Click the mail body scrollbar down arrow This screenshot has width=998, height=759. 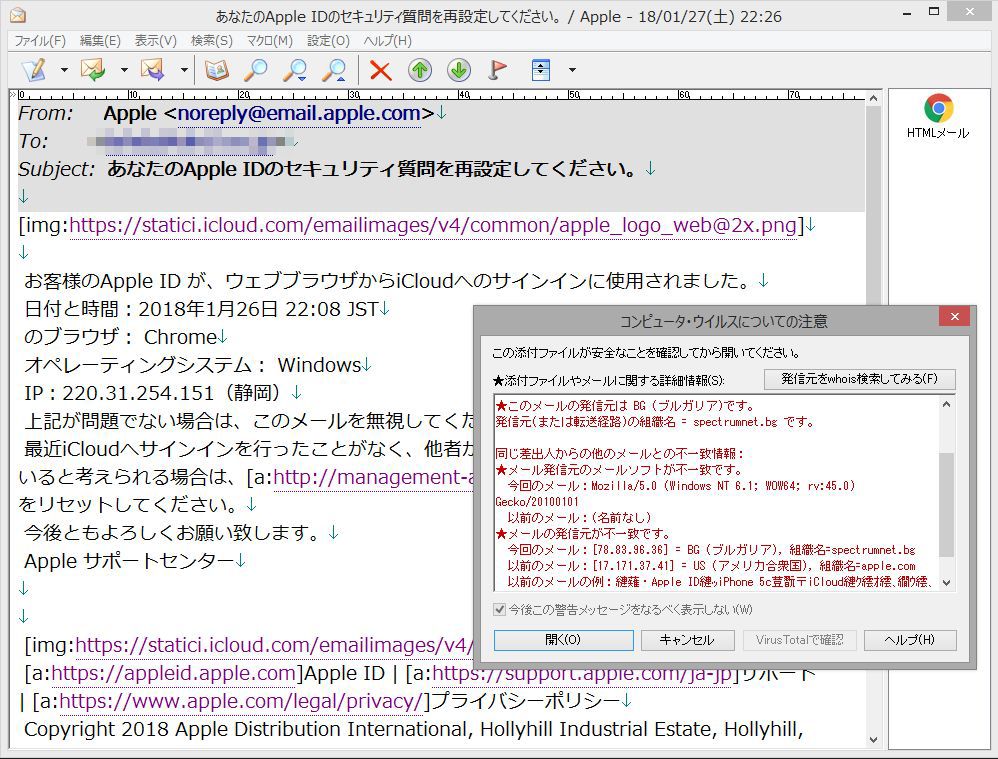873,739
